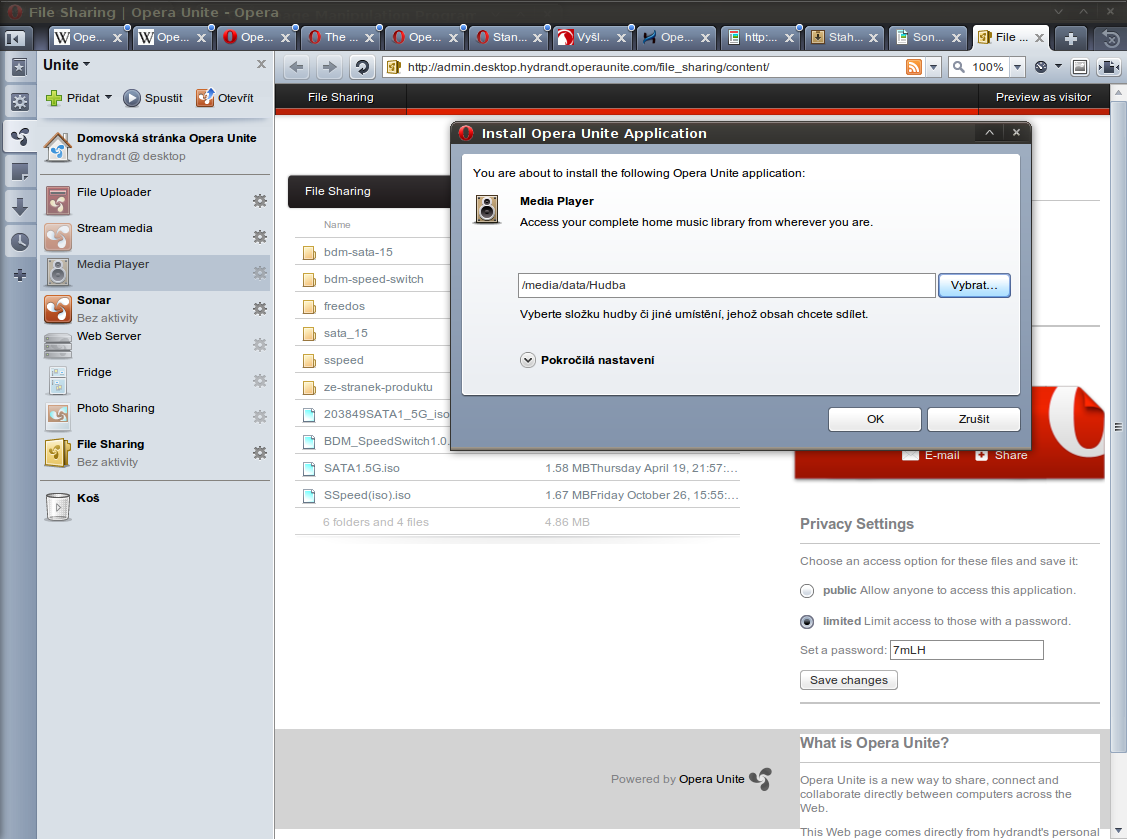The image size is (1127, 839).
Task: Open settings gear for File Sharing service
Action: (x=259, y=452)
